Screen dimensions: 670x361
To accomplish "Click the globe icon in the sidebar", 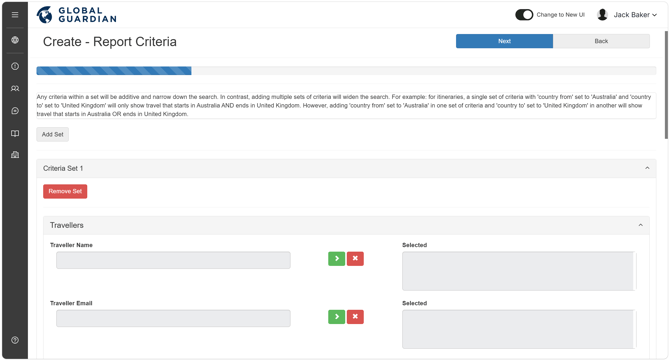I will coord(15,40).
